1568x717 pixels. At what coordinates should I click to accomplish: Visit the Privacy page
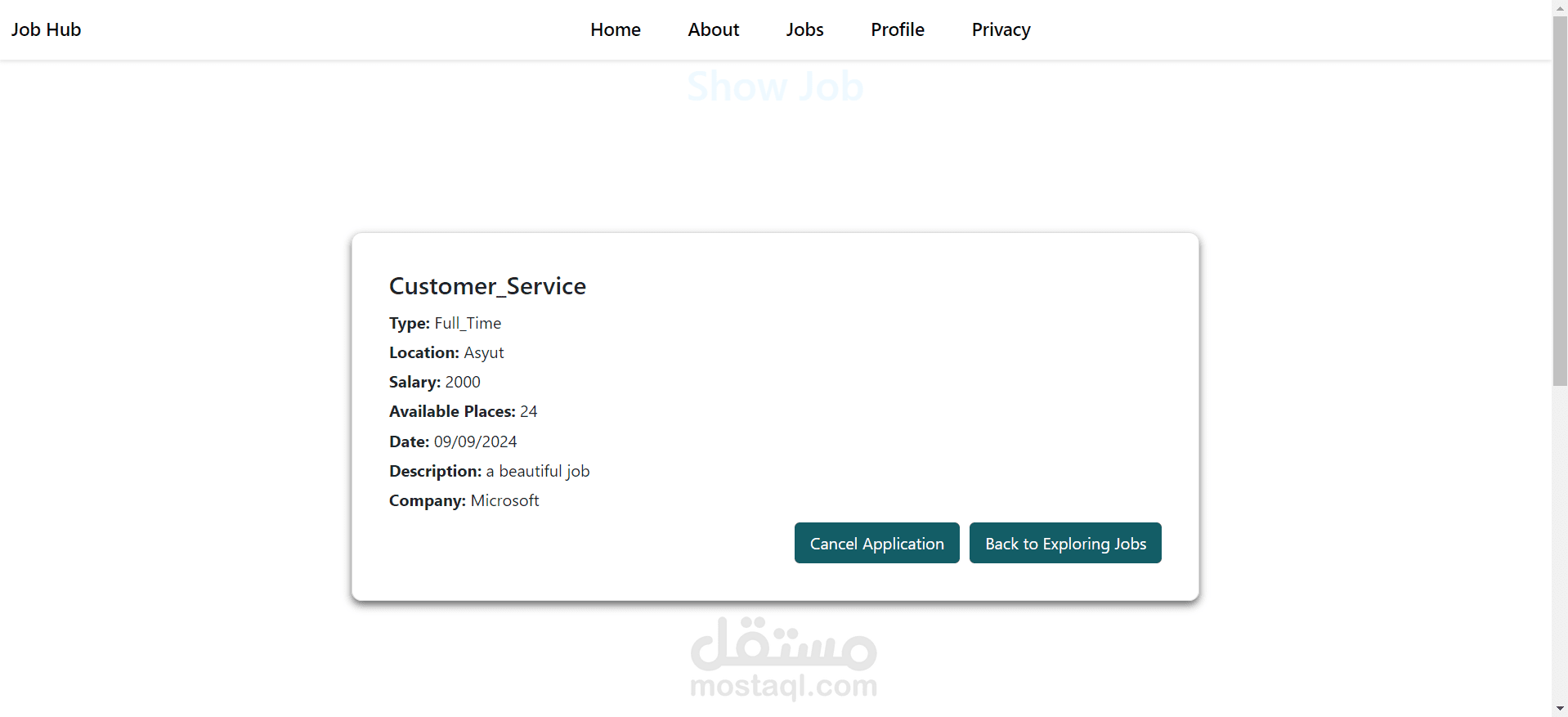point(1001,29)
